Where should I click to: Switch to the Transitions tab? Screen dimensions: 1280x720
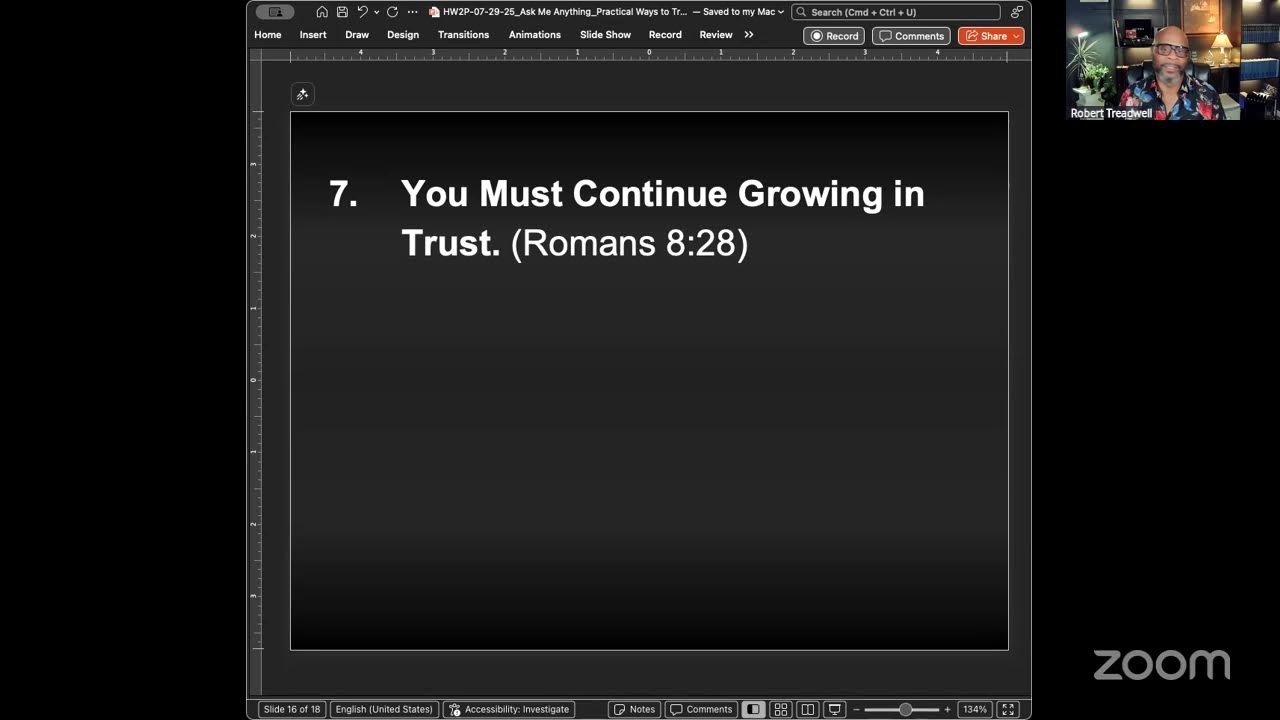[463, 35]
